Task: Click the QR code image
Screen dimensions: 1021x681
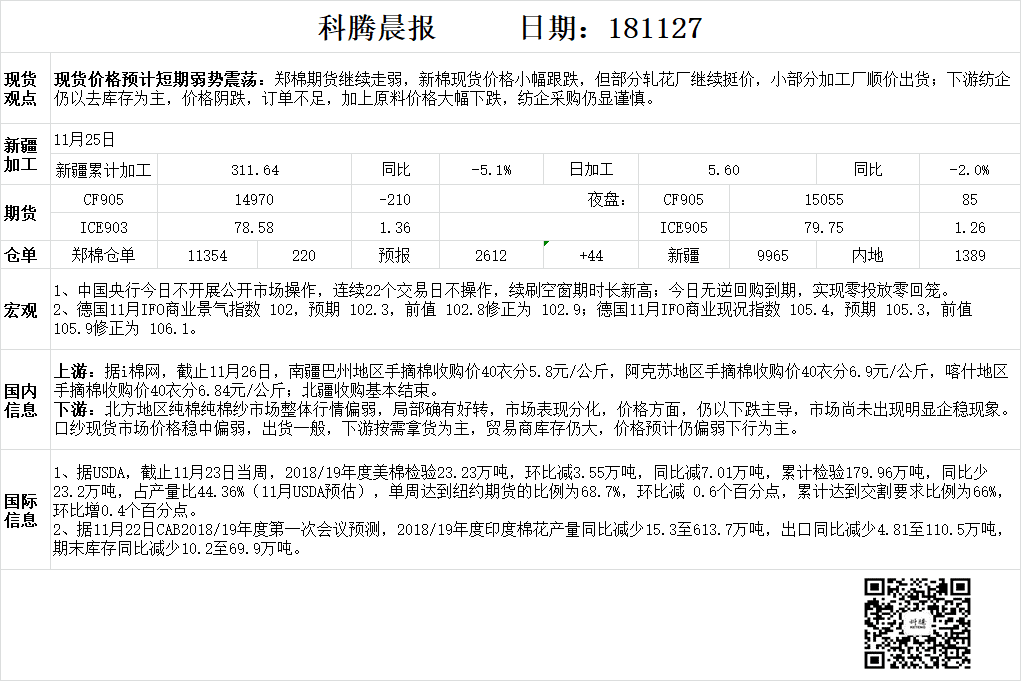Action: 917,622
